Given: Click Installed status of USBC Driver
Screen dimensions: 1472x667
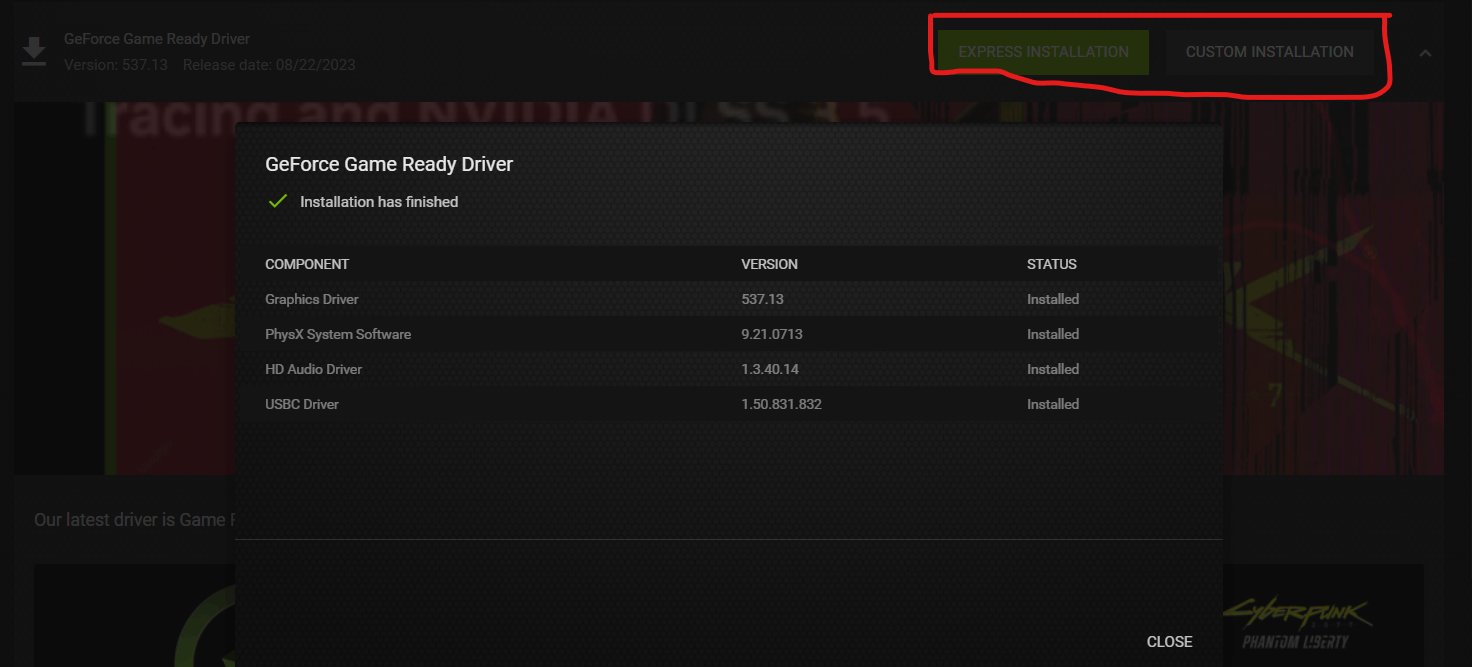Looking at the screenshot, I should 1053,404.
